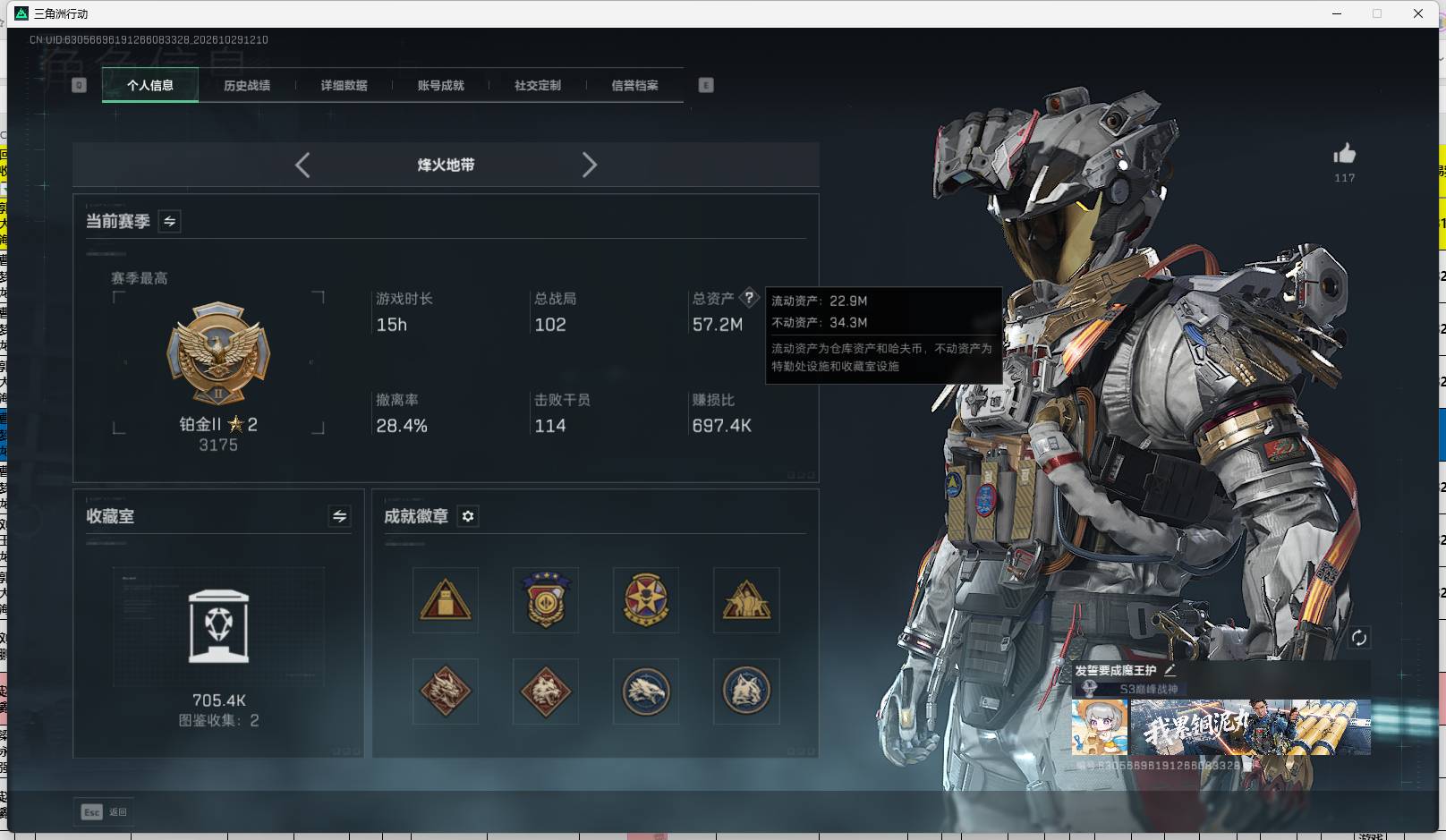Viewport: 1446px width, 840px height.
Task: Click the collection room display case icon
Action: (219, 626)
